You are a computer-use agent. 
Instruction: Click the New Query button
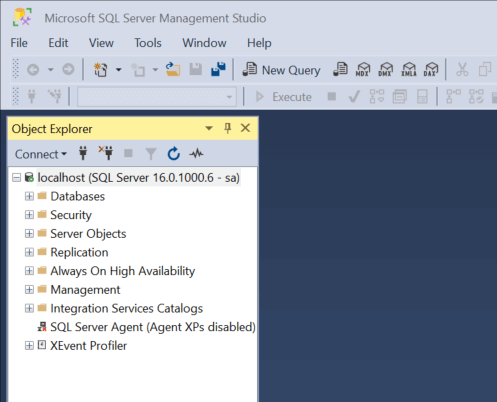click(x=281, y=70)
